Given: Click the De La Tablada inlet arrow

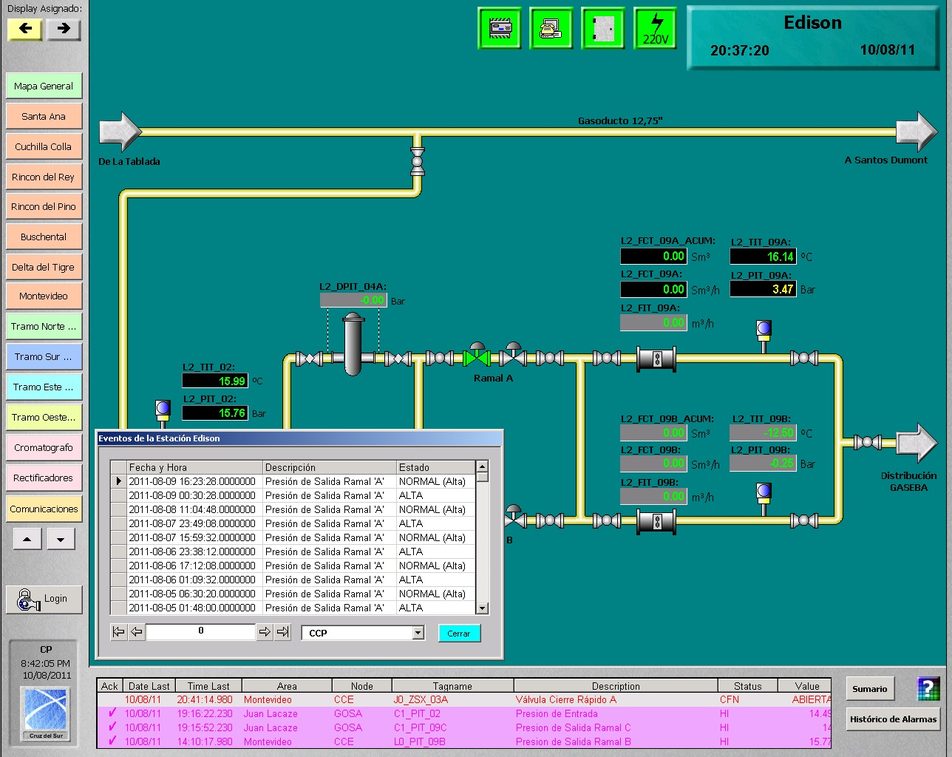Looking at the screenshot, I should 120,131.
